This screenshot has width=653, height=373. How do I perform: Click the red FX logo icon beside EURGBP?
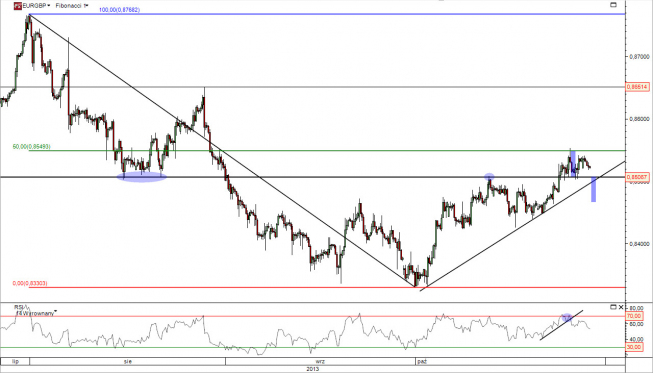(17, 5)
